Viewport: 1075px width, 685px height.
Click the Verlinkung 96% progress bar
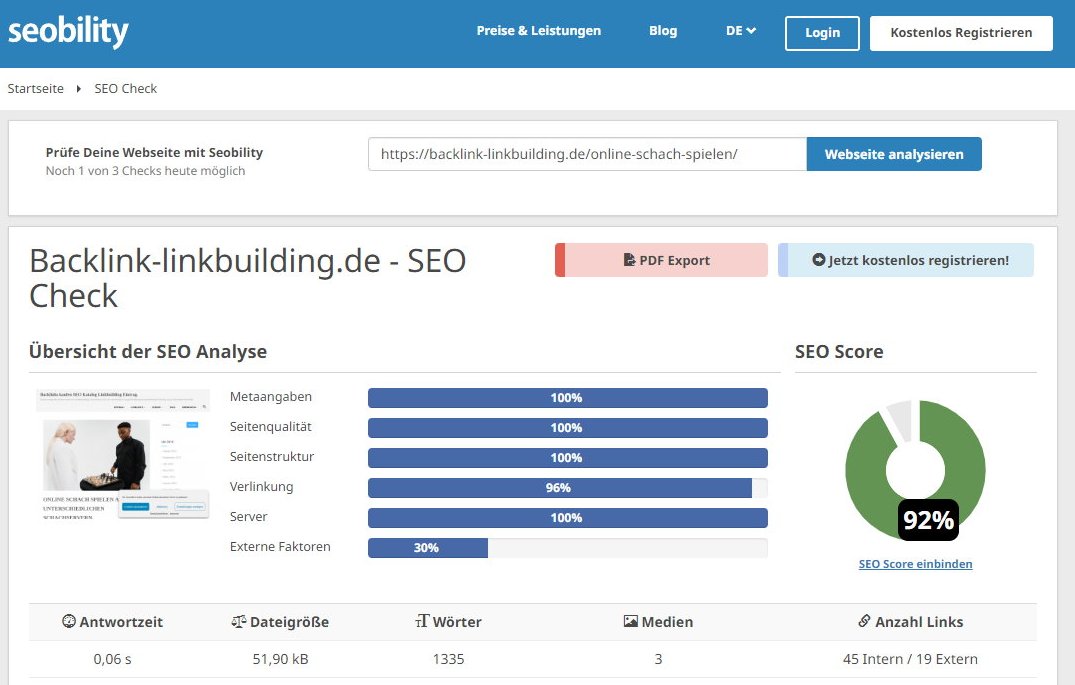coord(567,488)
